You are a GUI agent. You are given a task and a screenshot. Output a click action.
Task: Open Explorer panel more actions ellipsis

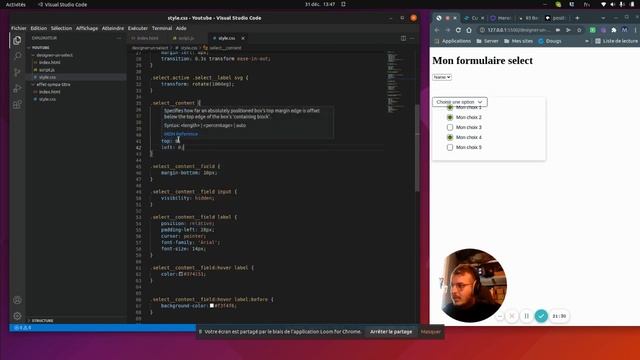click(119, 38)
